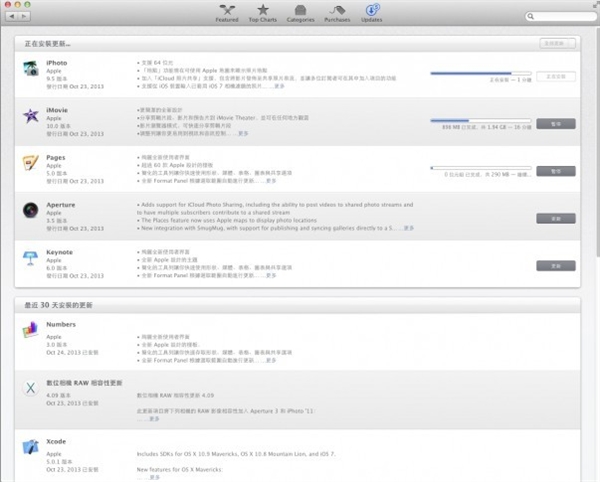The image size is (600, 482).
Task: Click the iPhoto app icon
Action: [x=31, y=68]
